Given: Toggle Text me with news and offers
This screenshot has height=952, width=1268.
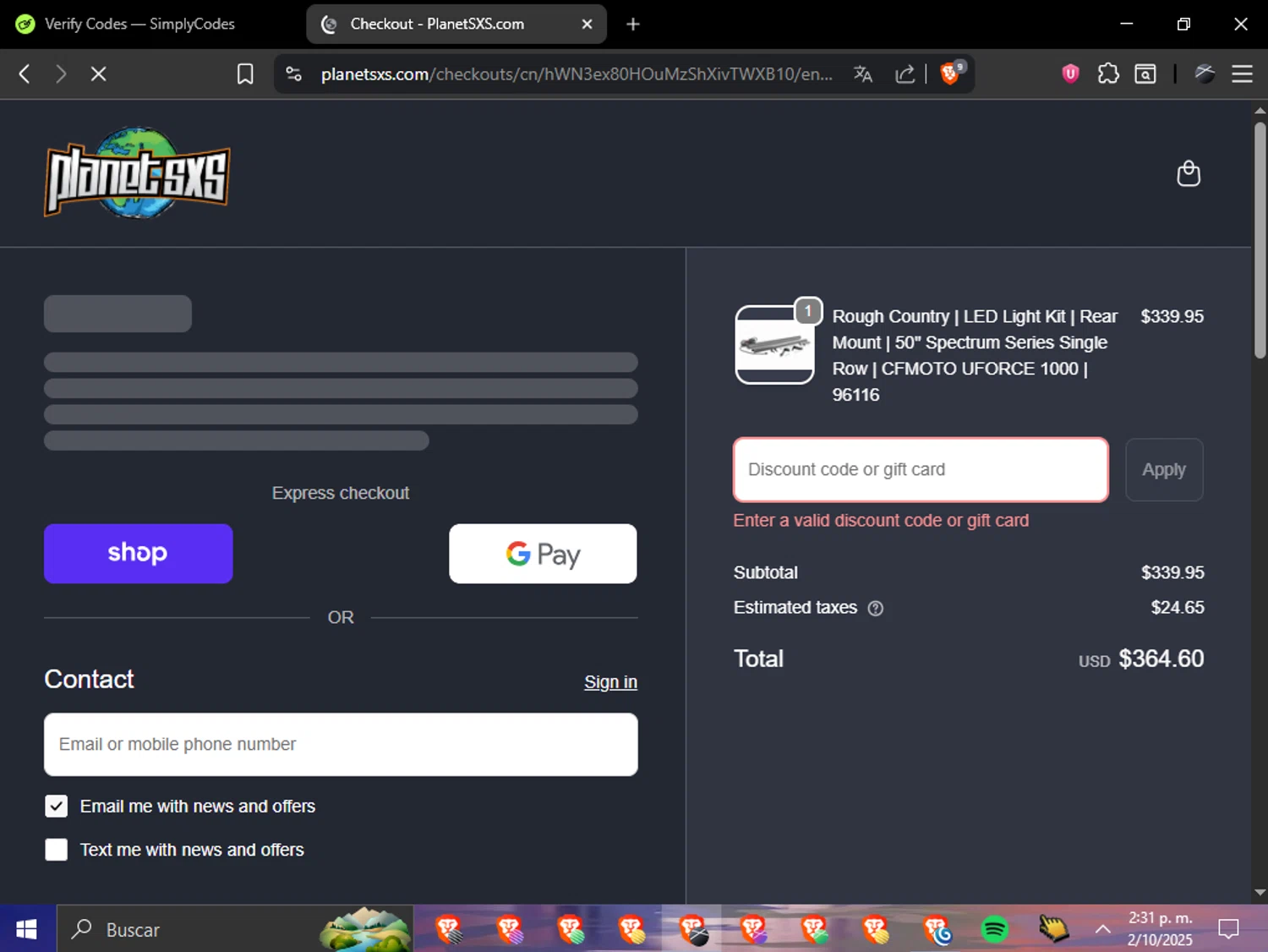Looking at the screenshot, I should [56, 850].
